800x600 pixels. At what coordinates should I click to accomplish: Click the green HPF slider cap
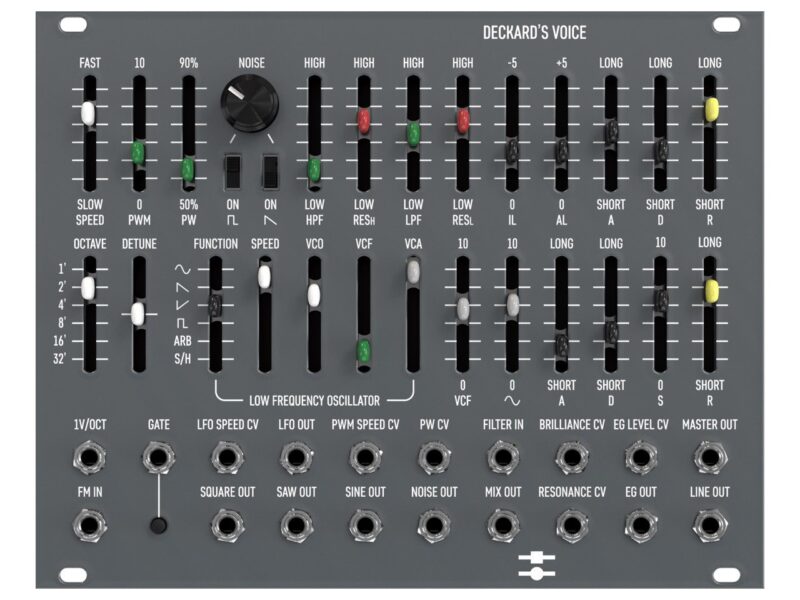tap(314, 170)
